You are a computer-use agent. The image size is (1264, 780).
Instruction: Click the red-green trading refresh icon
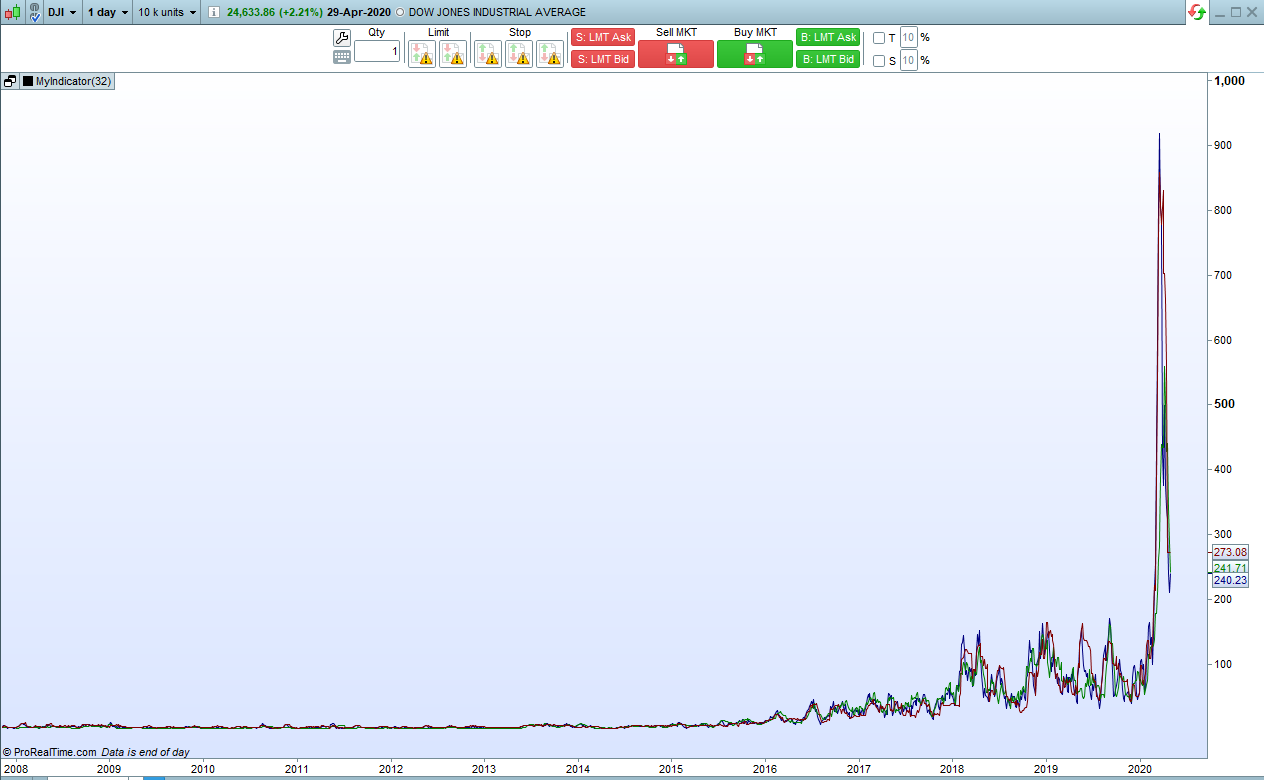coord(1197,12)
